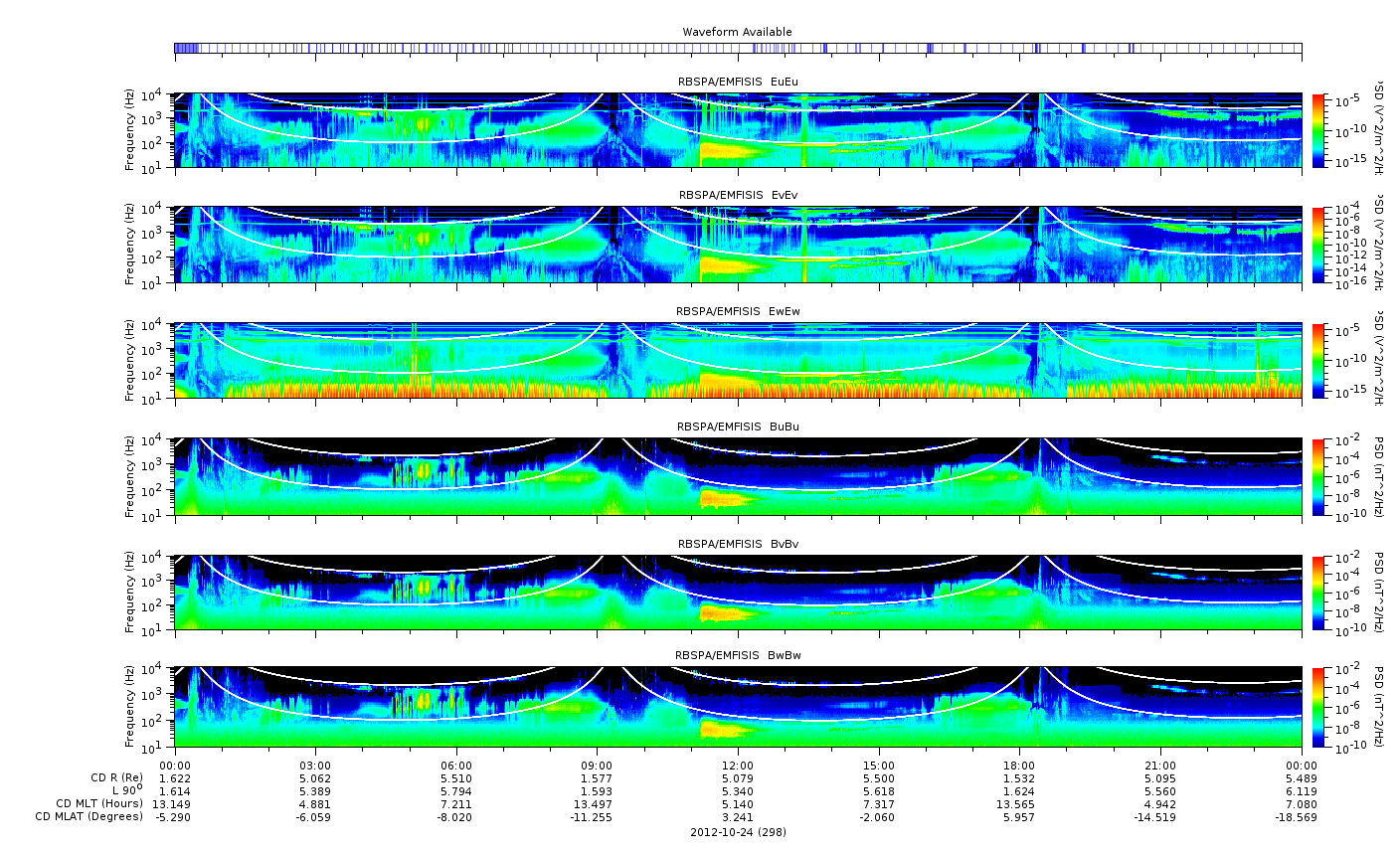Image resolution: width=1400 pixels, height=854 pixels.
Task: Select the CD MLAT (Degrees) row label
Action: point(88,817)
